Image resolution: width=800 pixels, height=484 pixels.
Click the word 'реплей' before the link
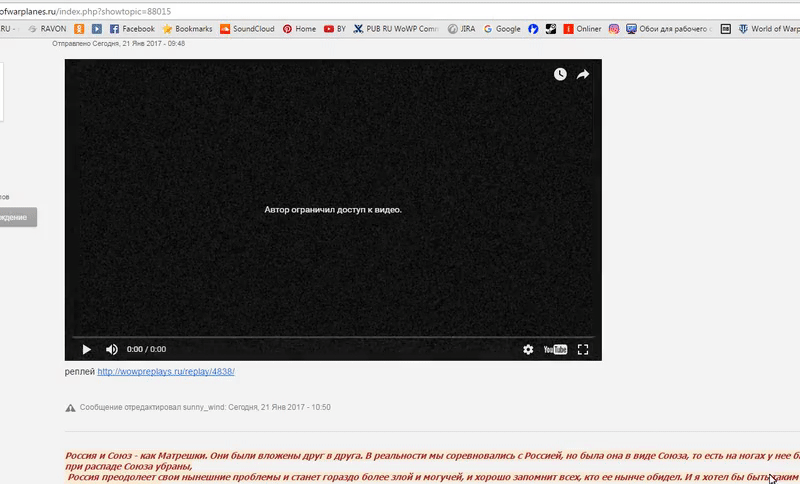coord(80,372)
